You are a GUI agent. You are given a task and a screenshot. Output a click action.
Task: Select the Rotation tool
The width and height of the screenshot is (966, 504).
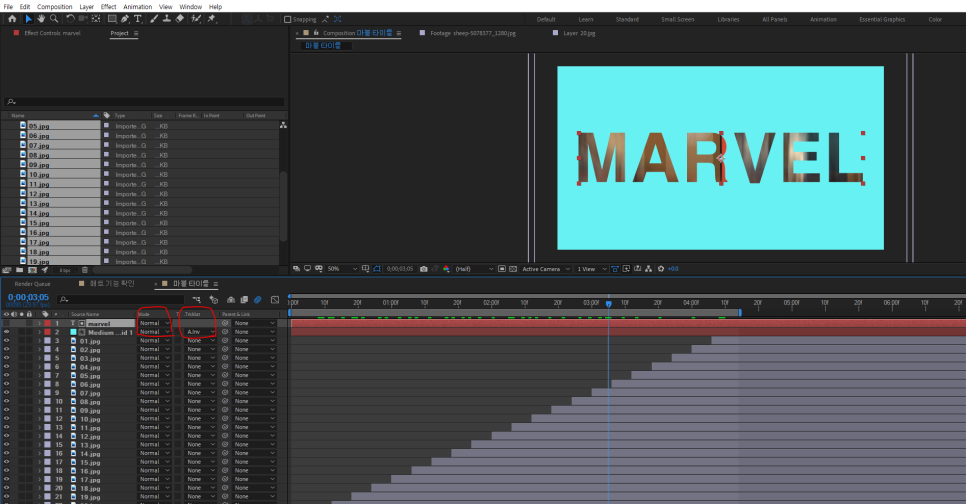point(70,19)
